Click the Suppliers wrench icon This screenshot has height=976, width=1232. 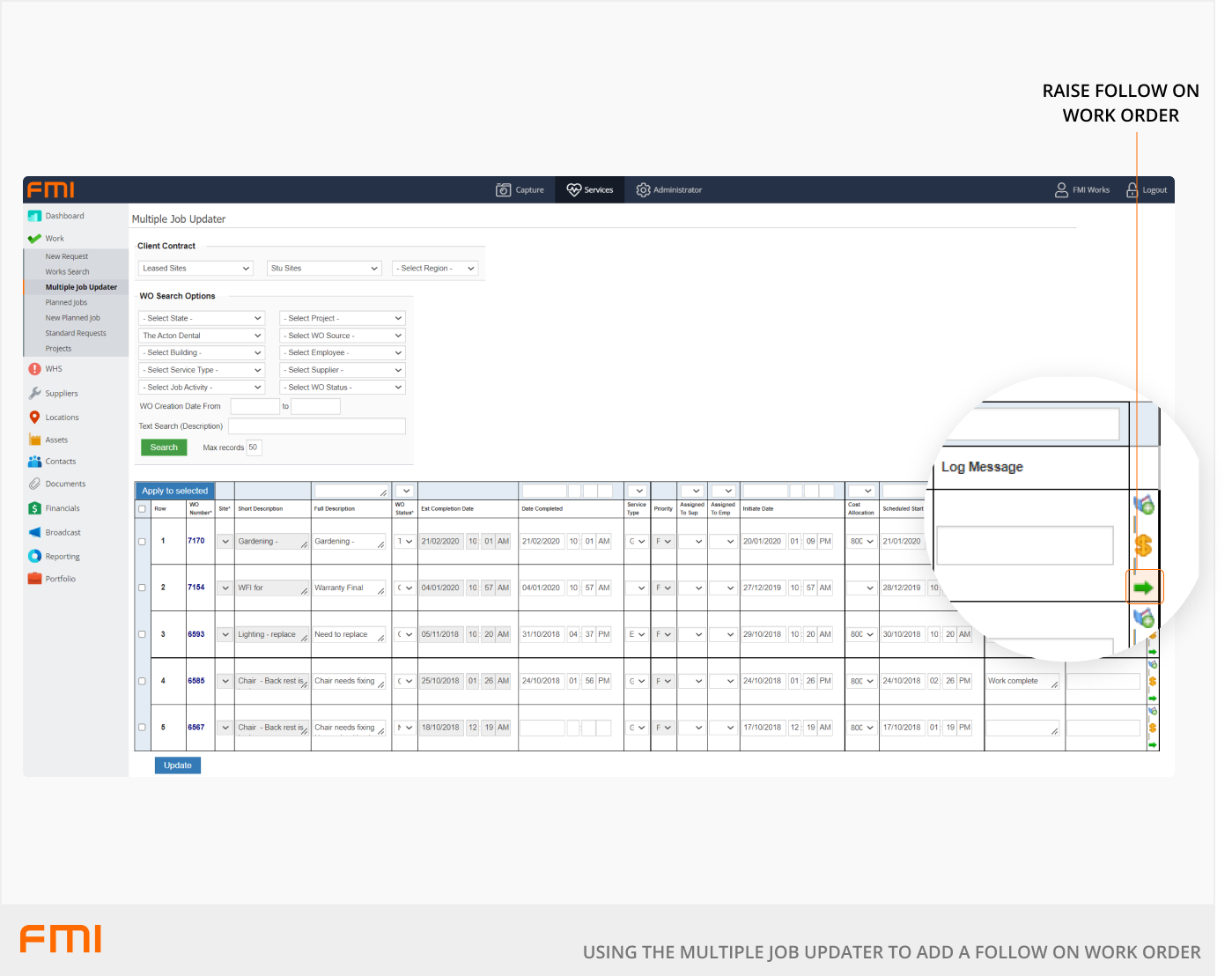[34, 394]
